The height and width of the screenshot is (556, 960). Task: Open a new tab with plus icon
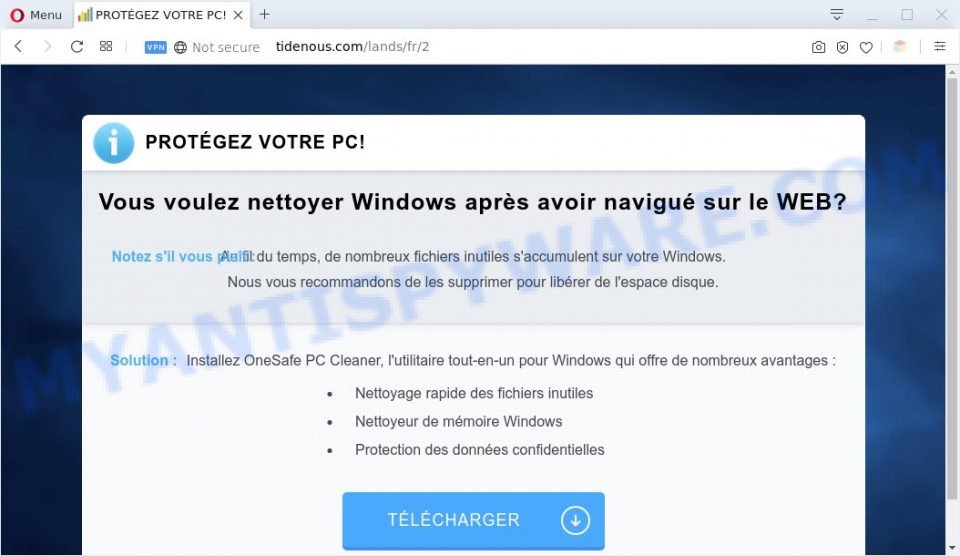tap(264, 14)
